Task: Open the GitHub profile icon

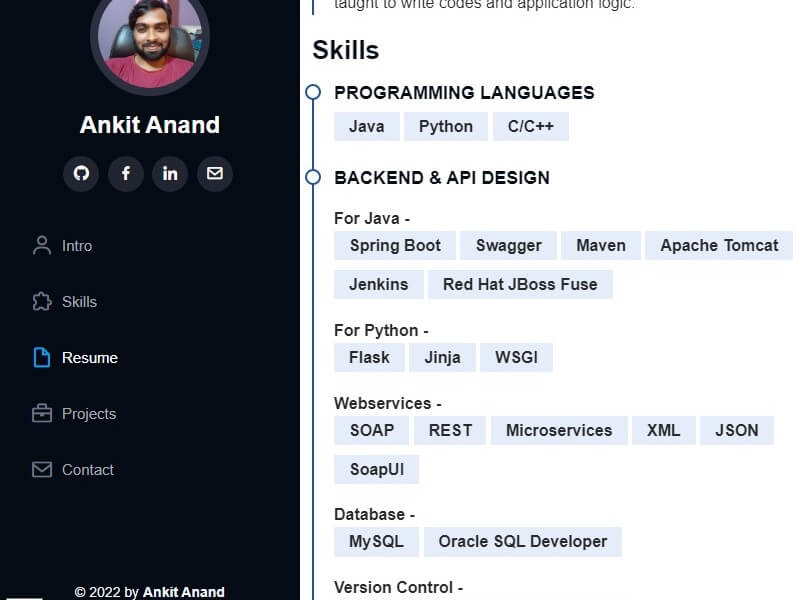Action: (x=81, y=174)
